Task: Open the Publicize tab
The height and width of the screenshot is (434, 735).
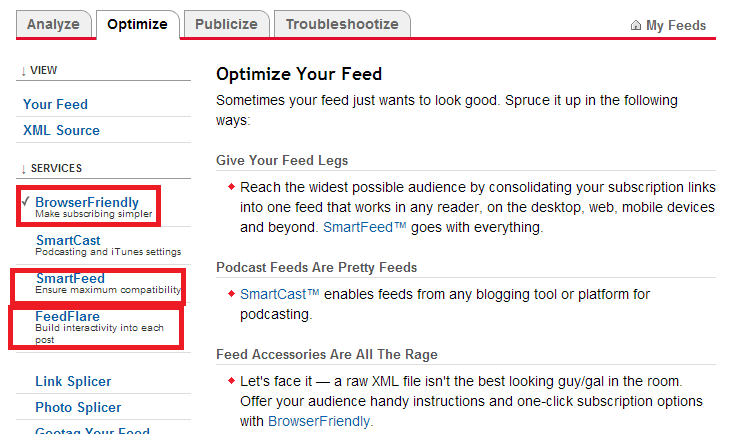Action: (x=226, y=24)
